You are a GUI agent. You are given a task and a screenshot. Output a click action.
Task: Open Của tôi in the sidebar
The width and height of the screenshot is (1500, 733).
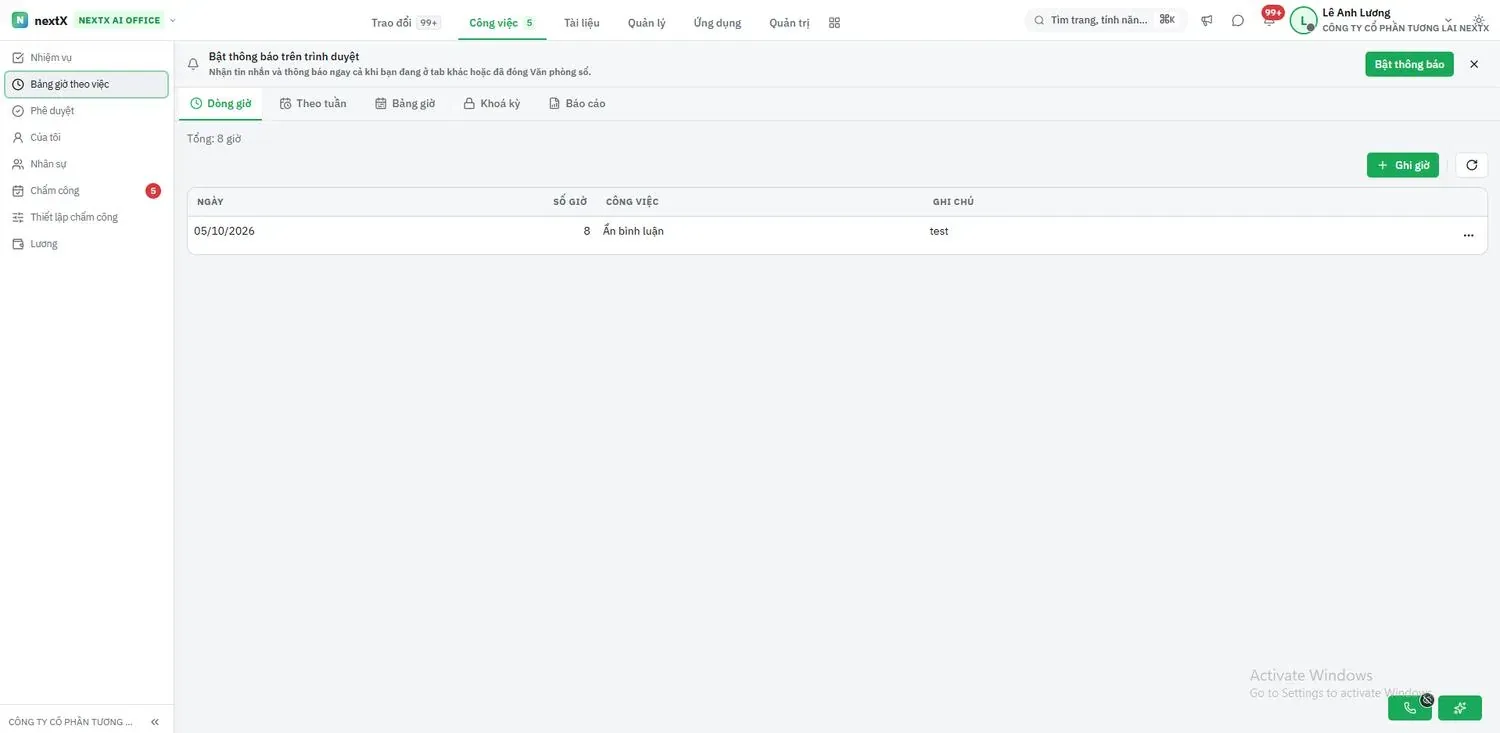point(86,137)
